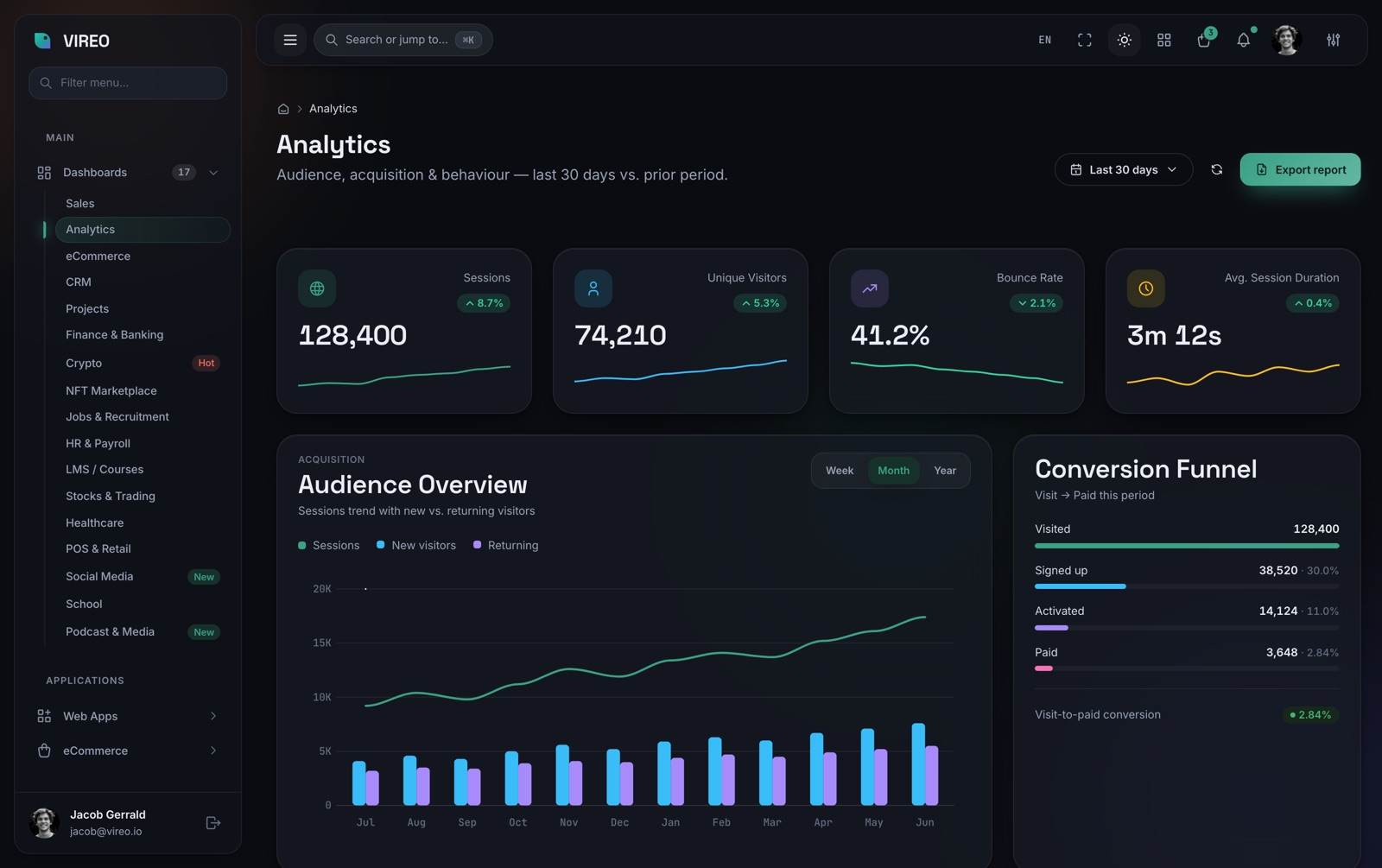Toggle the Returning legend series

(x=506, y=546)
